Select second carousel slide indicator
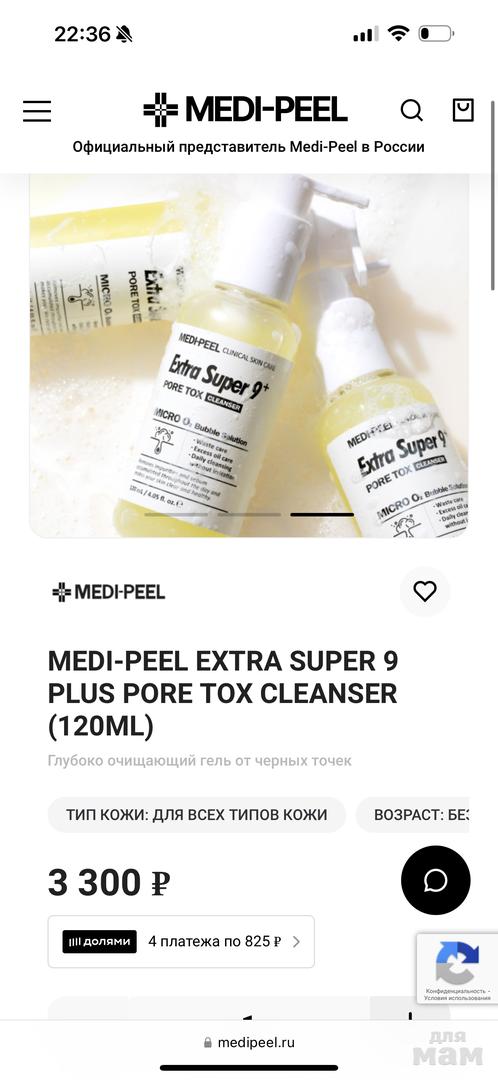The image size is (498, 1080). 249,515
